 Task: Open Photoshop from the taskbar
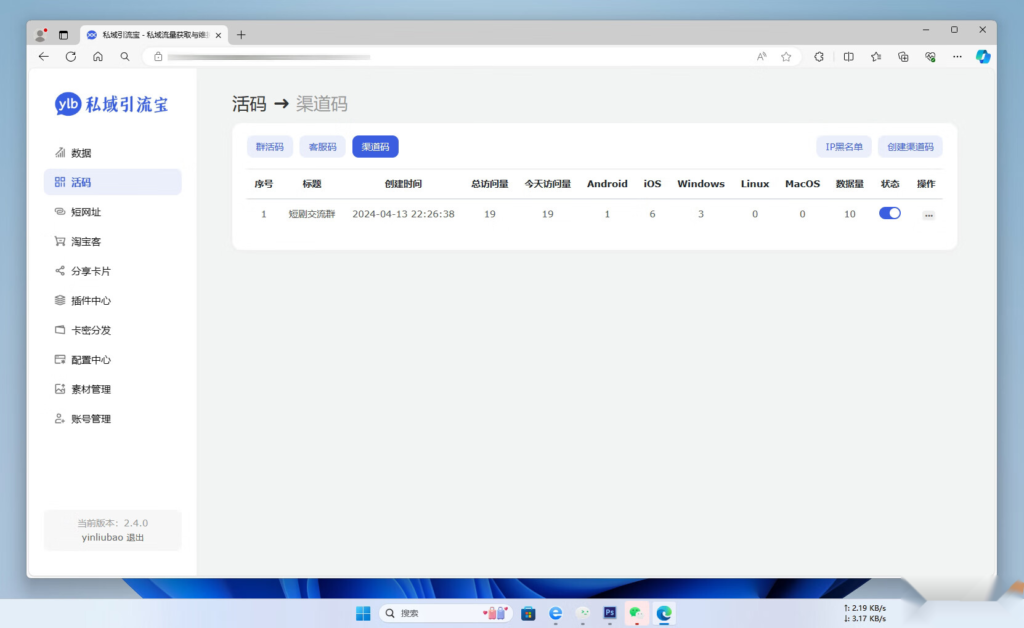pyautogui.click(x=609, y=613)
